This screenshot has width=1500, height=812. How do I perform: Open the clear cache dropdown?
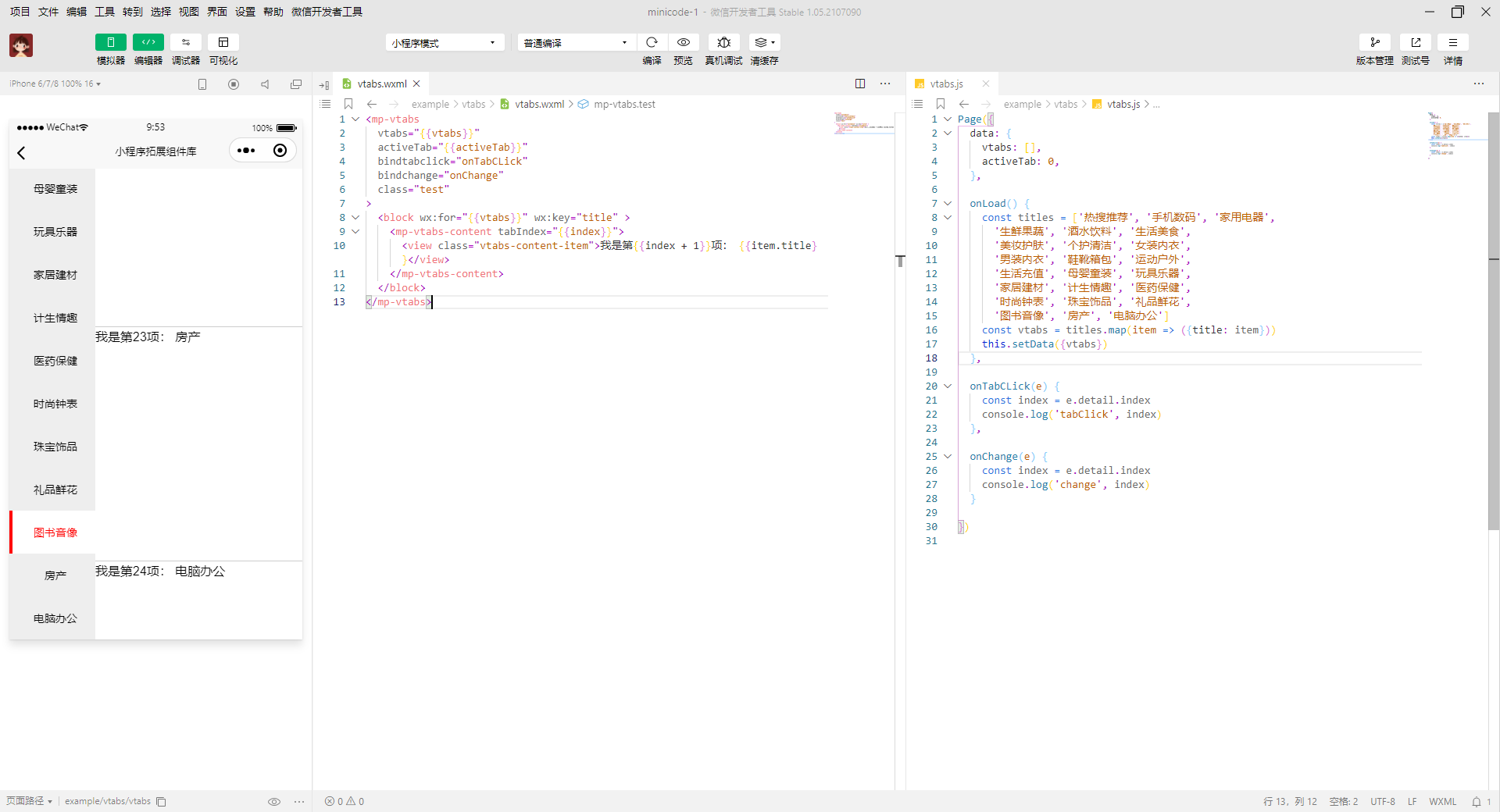[x=765, y=42]
